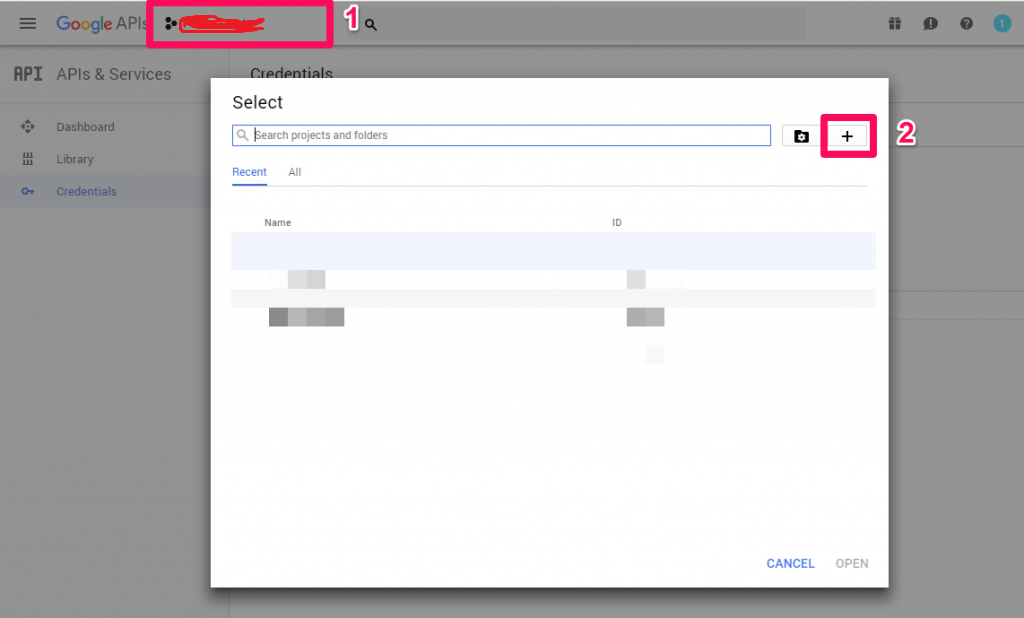The image size is (1024, 618).
Task: Open Dashboard in the sidebar
Action: 85,127
